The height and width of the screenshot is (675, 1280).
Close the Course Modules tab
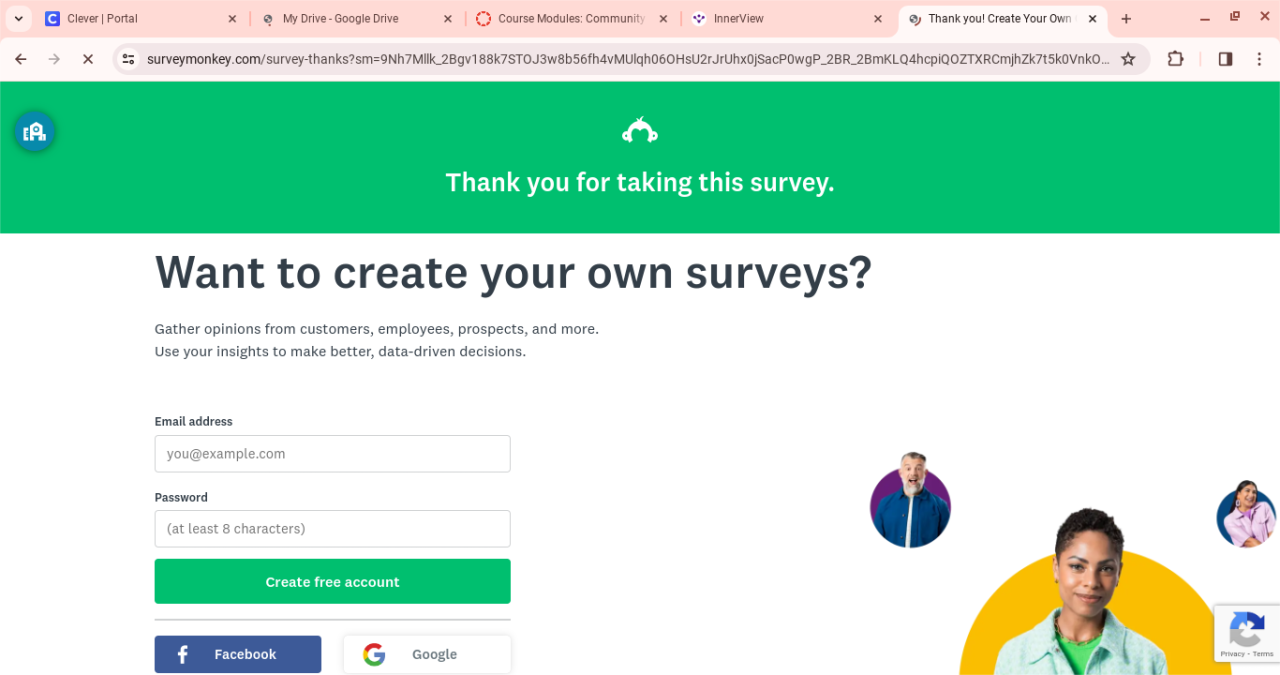point(663,19)
